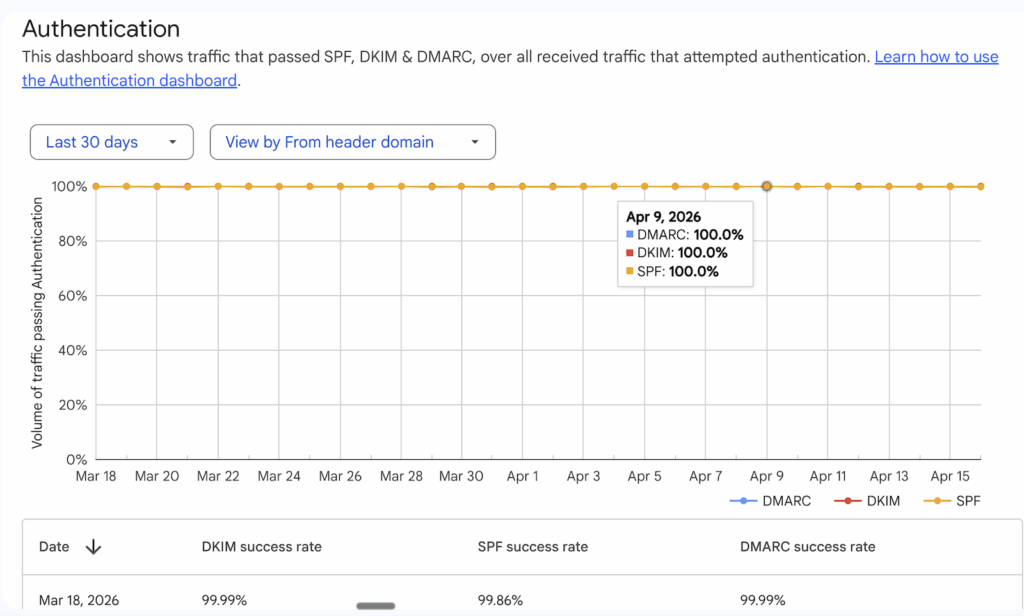Open the Last 30 days dropdown
1024x616 pixels.
111,142
